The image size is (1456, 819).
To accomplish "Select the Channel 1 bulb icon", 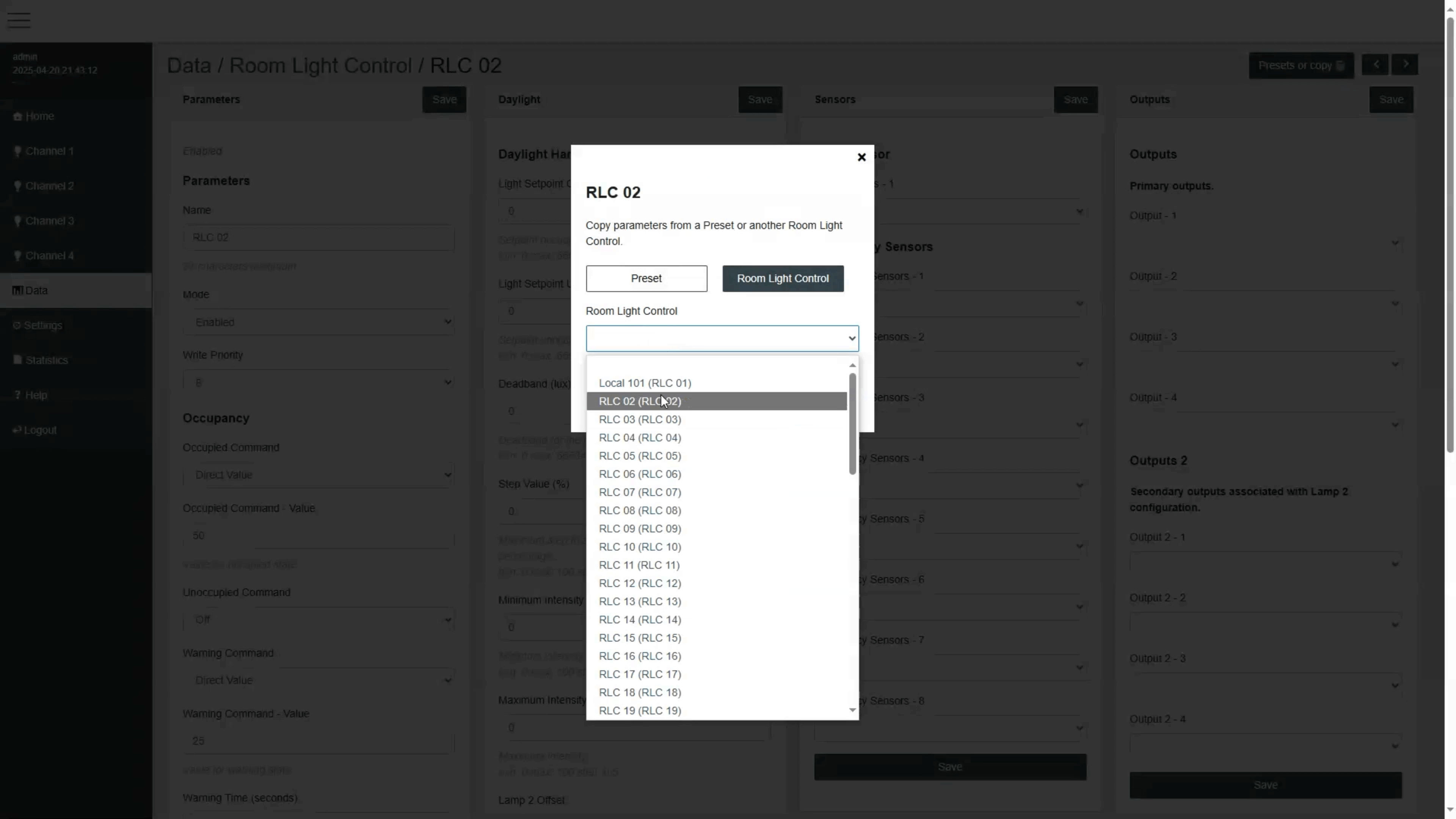I will pyautogui.click(x=17, y=151).
